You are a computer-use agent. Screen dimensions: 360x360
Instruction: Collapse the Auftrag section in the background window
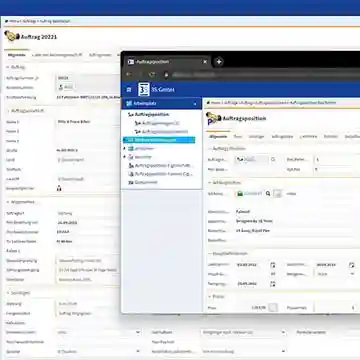pyautogui.click(x=7, y=67)
